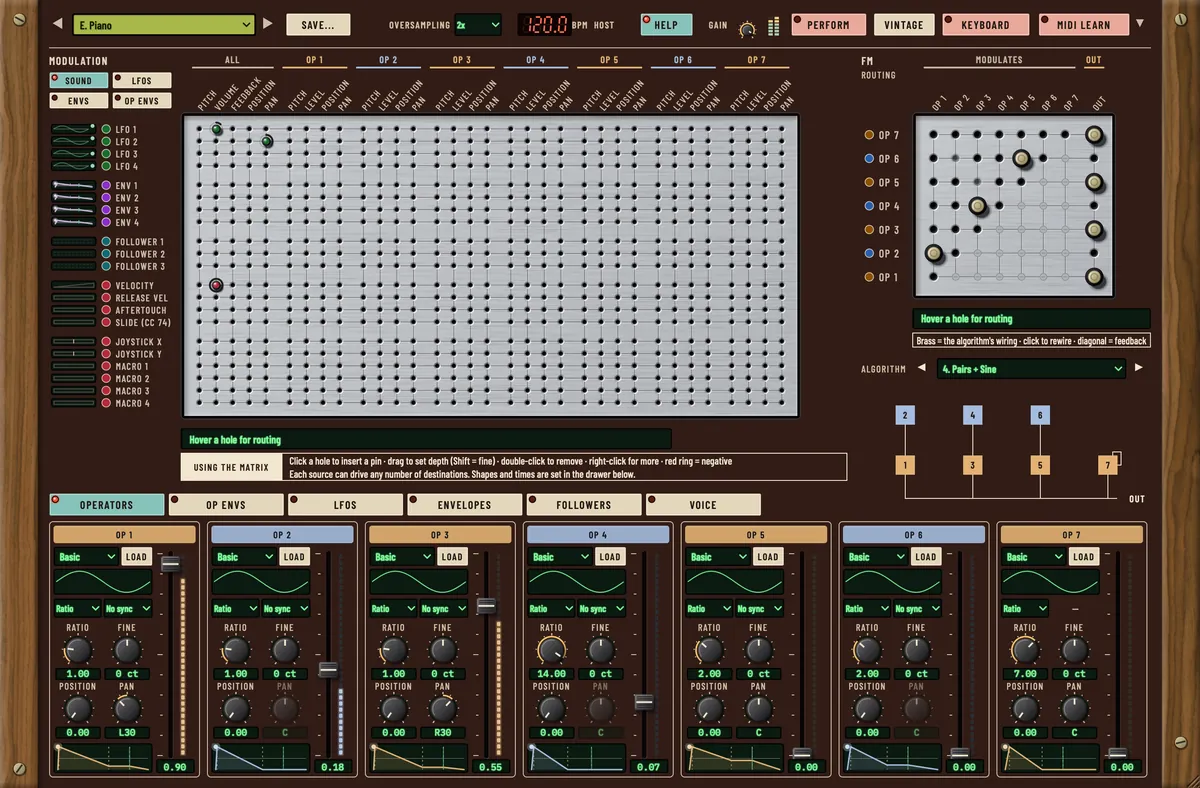Image resolution: width=1200 pixels, height=788 pixels.
Task: Toggle the HELP button
Action: tap(660, 25)
